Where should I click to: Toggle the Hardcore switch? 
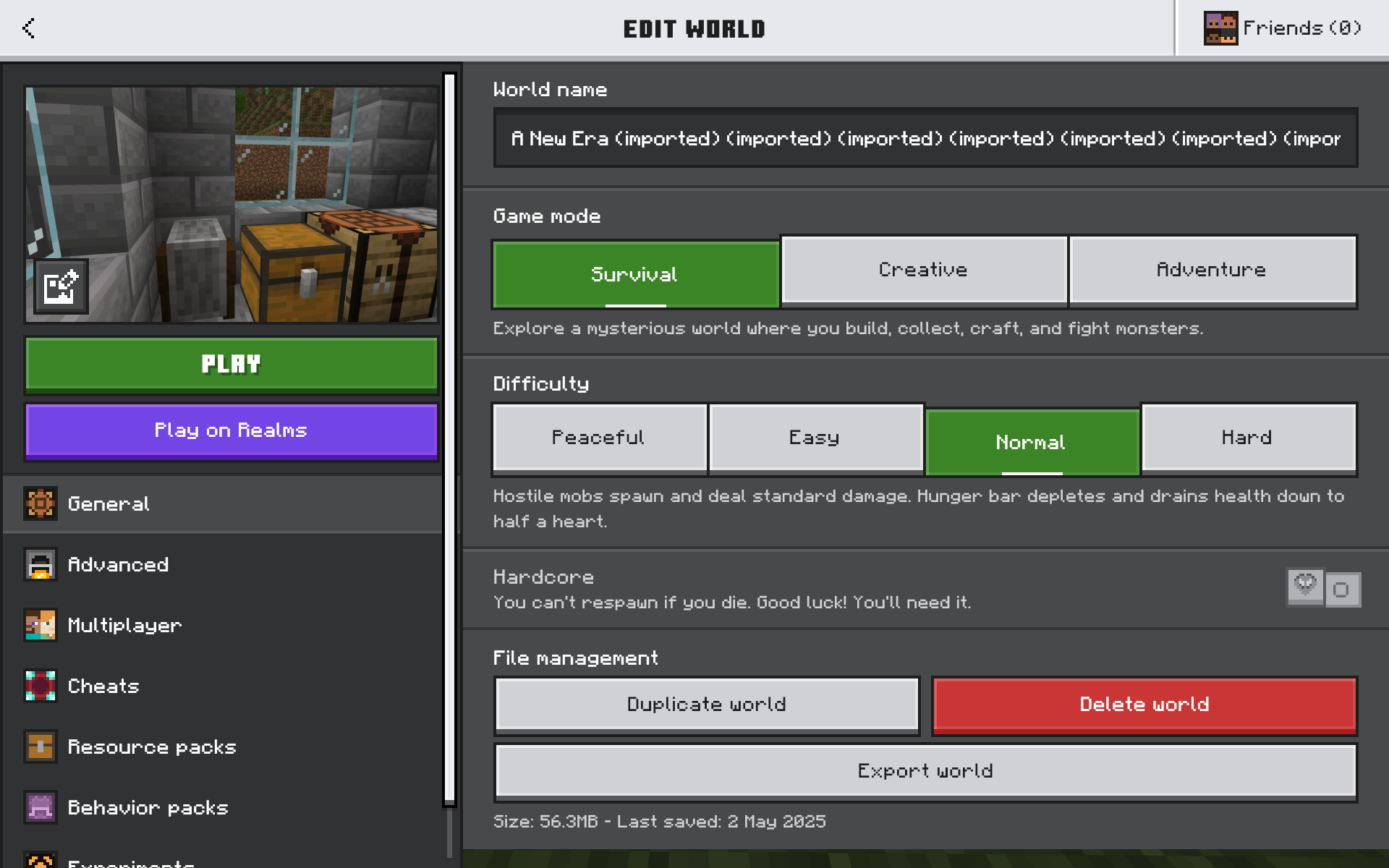(x=1323, y=589)
